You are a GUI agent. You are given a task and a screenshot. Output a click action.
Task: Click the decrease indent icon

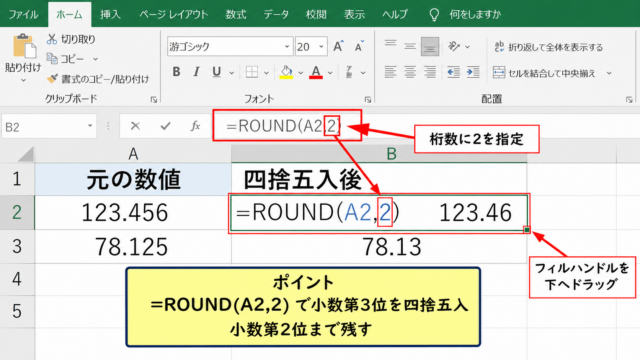click(453, 72)
